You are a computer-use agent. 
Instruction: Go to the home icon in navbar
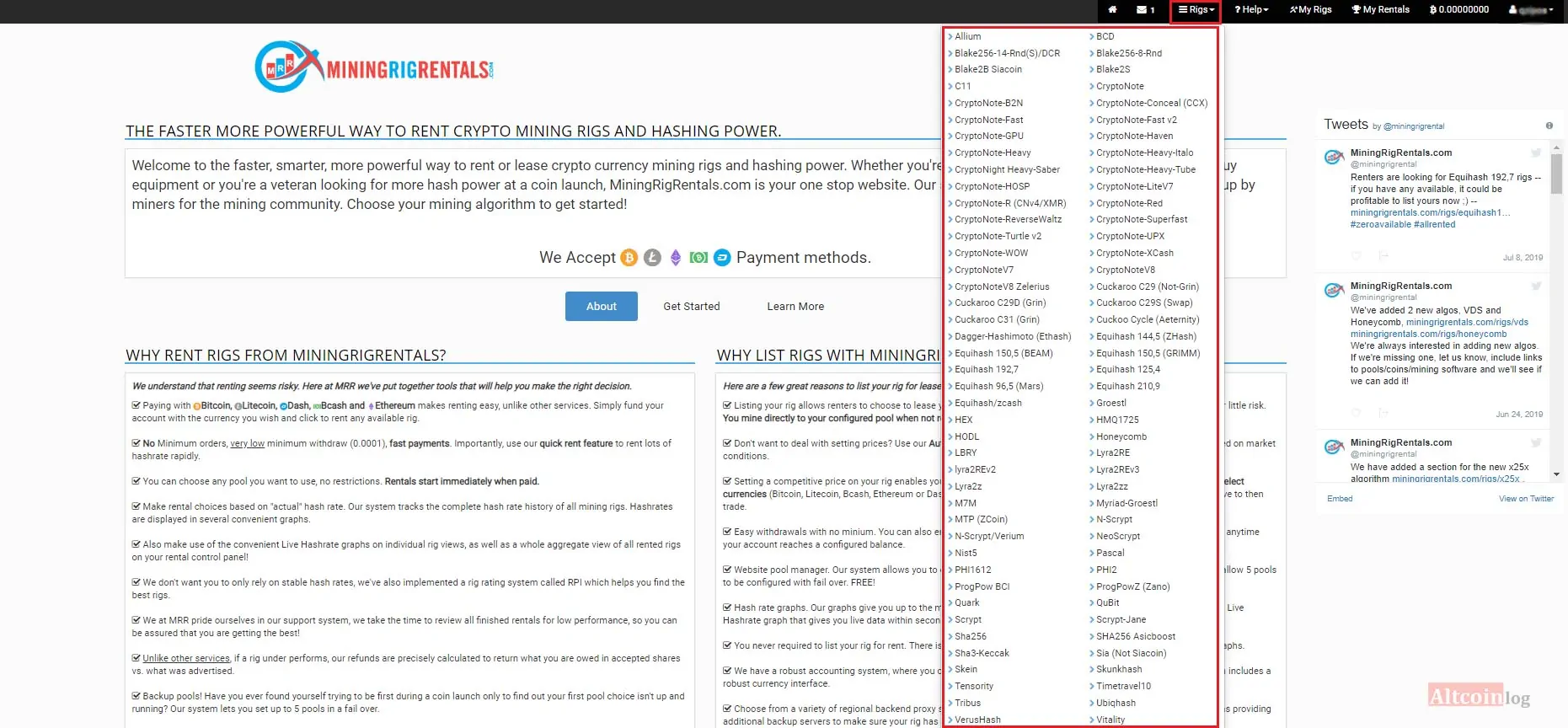click(x=1112, y=10)
